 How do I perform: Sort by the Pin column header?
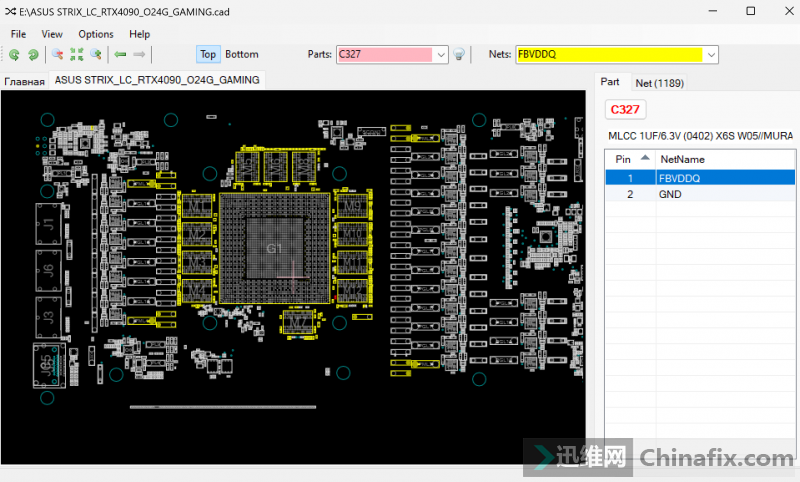[631, 159]
